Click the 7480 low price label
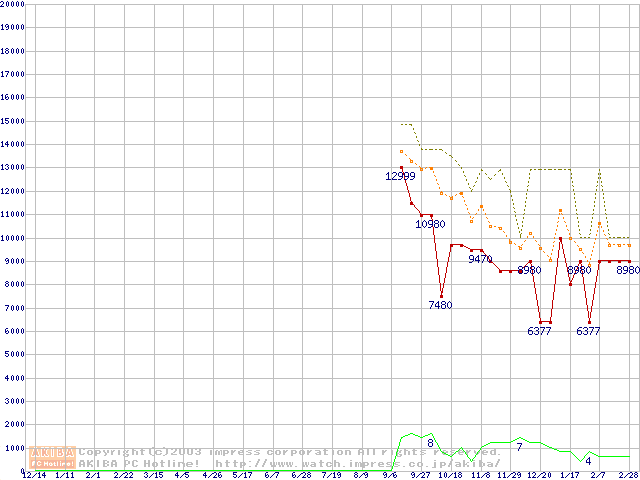This screenshot has height=480, width=640. [440, 305]
